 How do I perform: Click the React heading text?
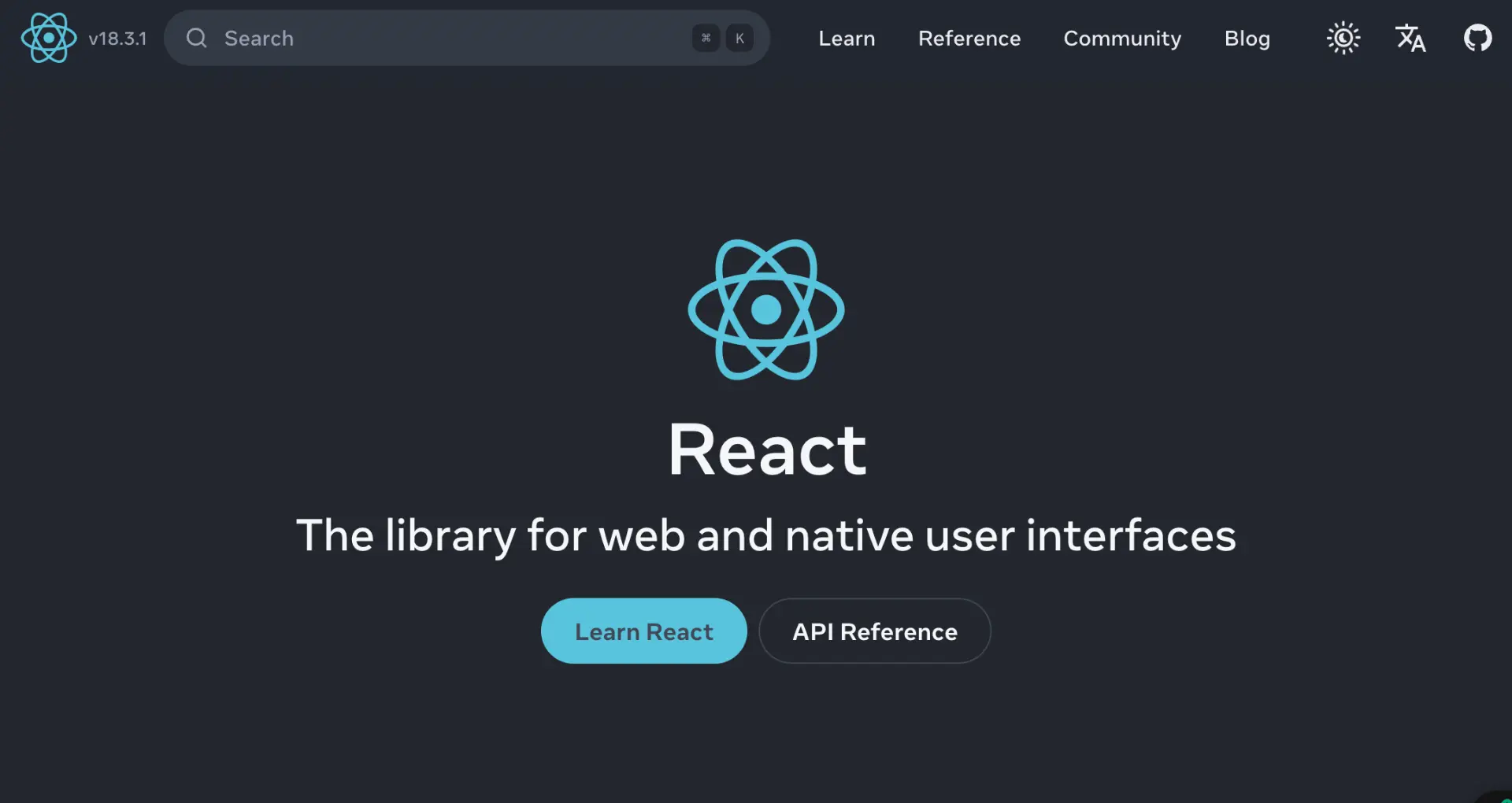tap(767, 450)
